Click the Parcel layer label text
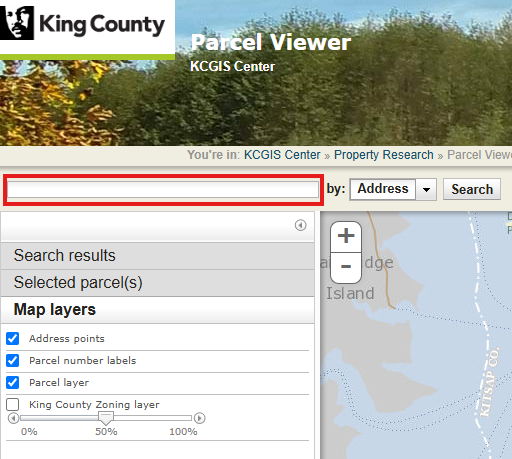 [x=59, y=383]
